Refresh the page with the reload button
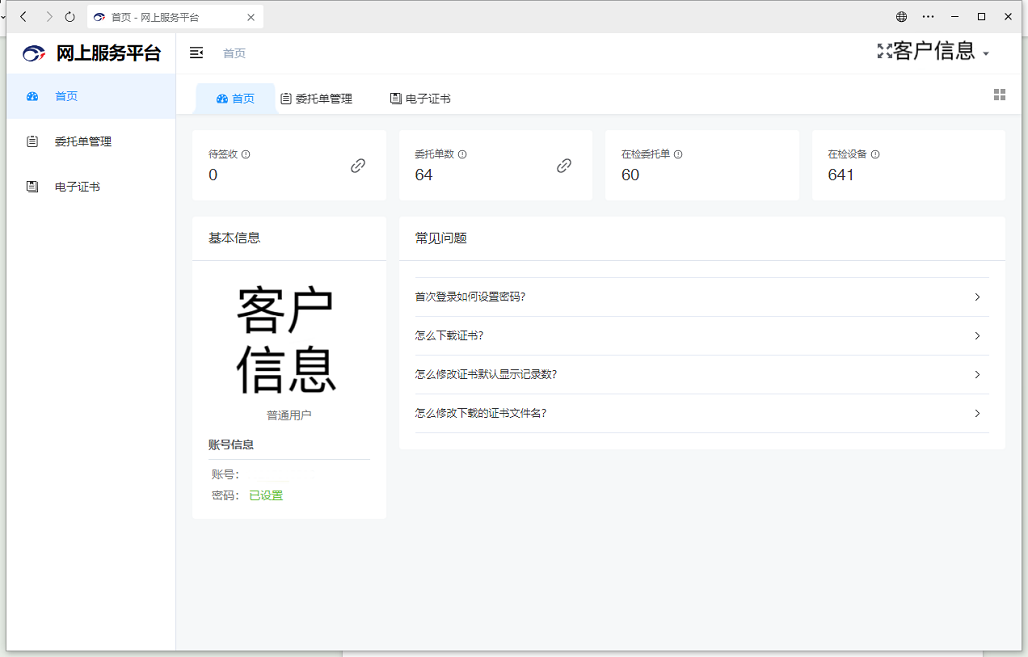1028x657 pixels. coord(69,17)
